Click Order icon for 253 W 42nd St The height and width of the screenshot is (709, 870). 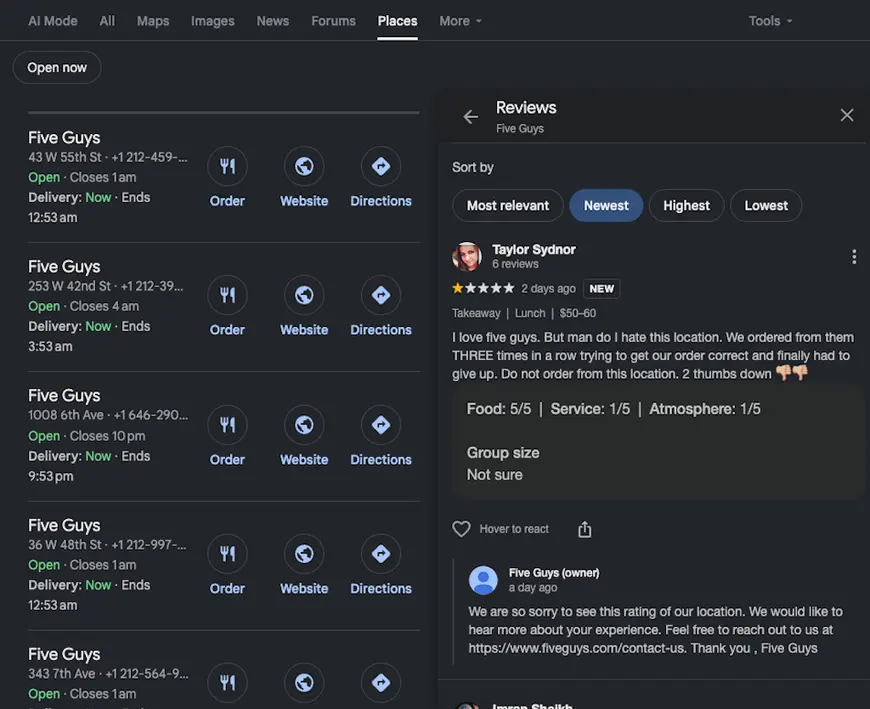pos(227,295)
